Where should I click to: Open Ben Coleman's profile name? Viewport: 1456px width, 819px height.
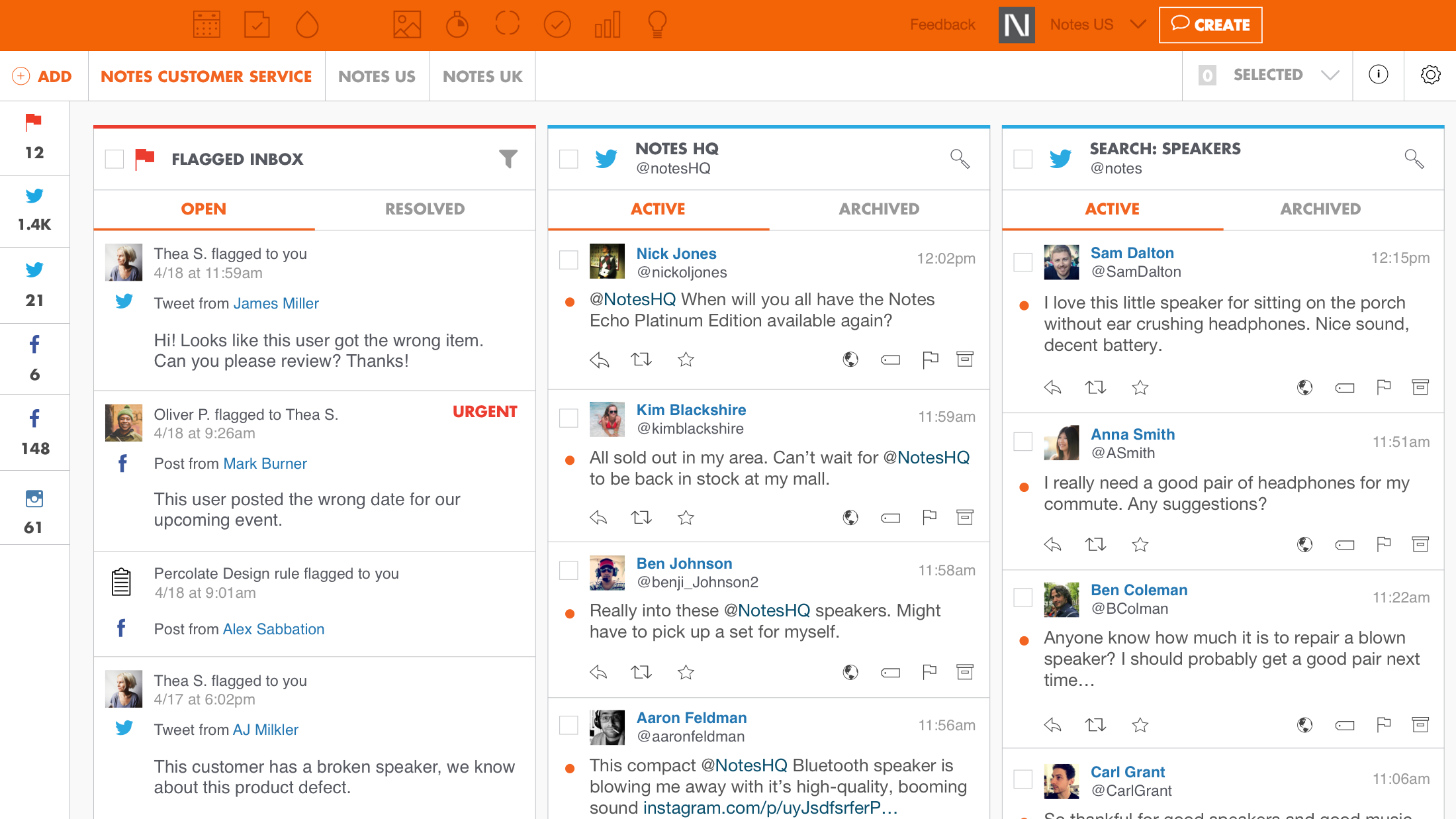(x=1139, y=590)
